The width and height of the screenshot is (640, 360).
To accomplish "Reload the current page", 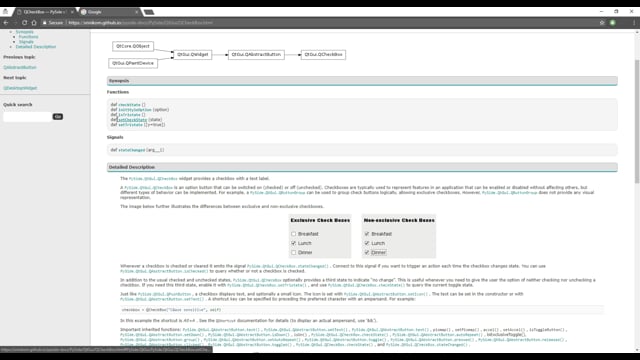I will pyautogui.click(x=24, y=23).
